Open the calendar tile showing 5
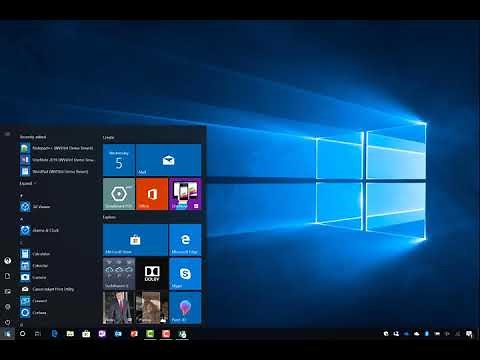The width and height of the screenshot is (480, 360). pos(119,160)
